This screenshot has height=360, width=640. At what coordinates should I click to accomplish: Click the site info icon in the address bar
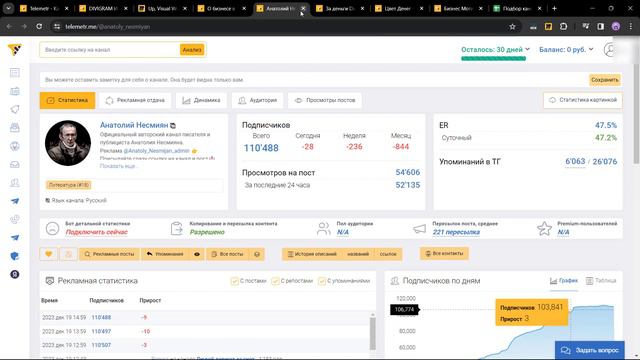click(57, 27)
